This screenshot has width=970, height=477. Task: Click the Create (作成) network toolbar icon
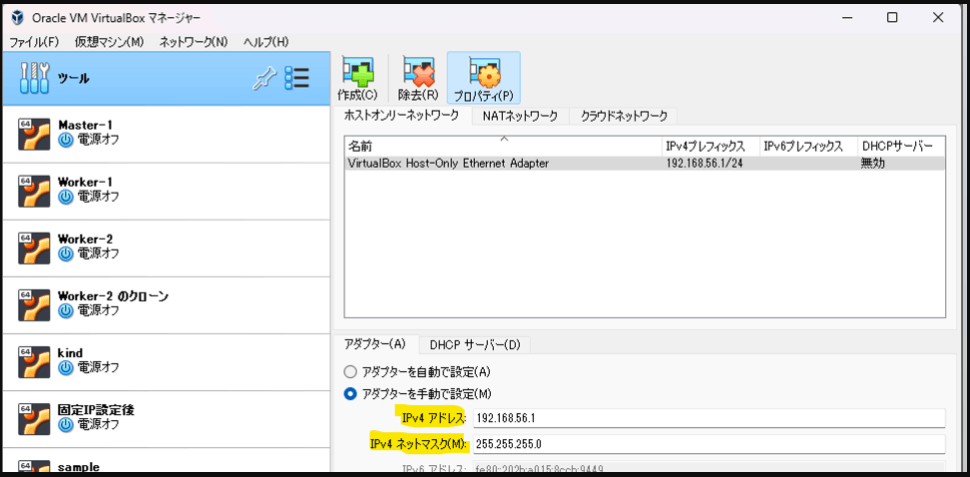[x=358, y=72]
